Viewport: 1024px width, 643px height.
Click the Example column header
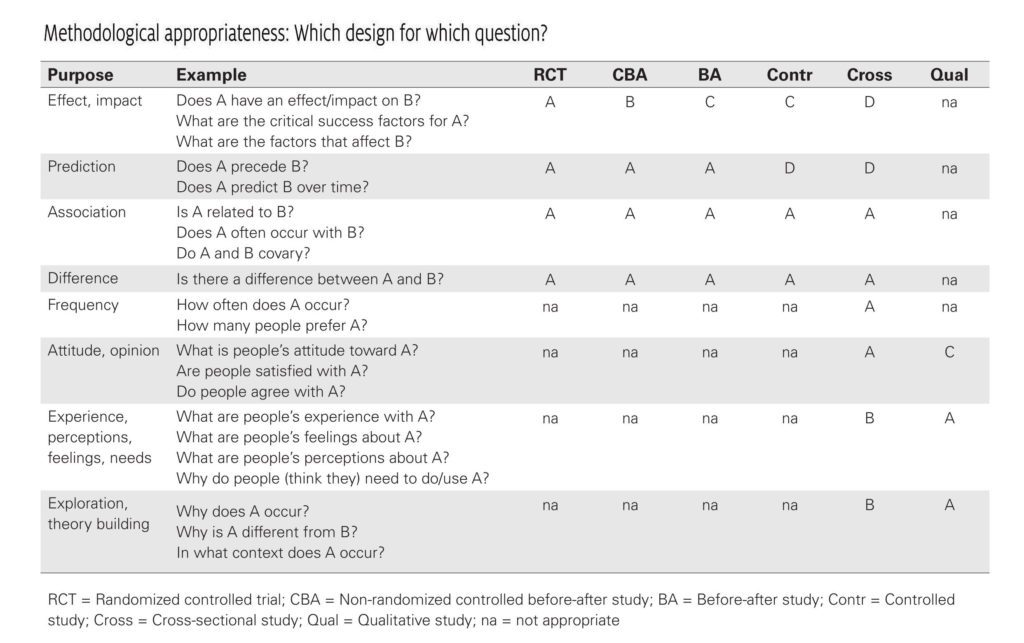tap(212, 75)
